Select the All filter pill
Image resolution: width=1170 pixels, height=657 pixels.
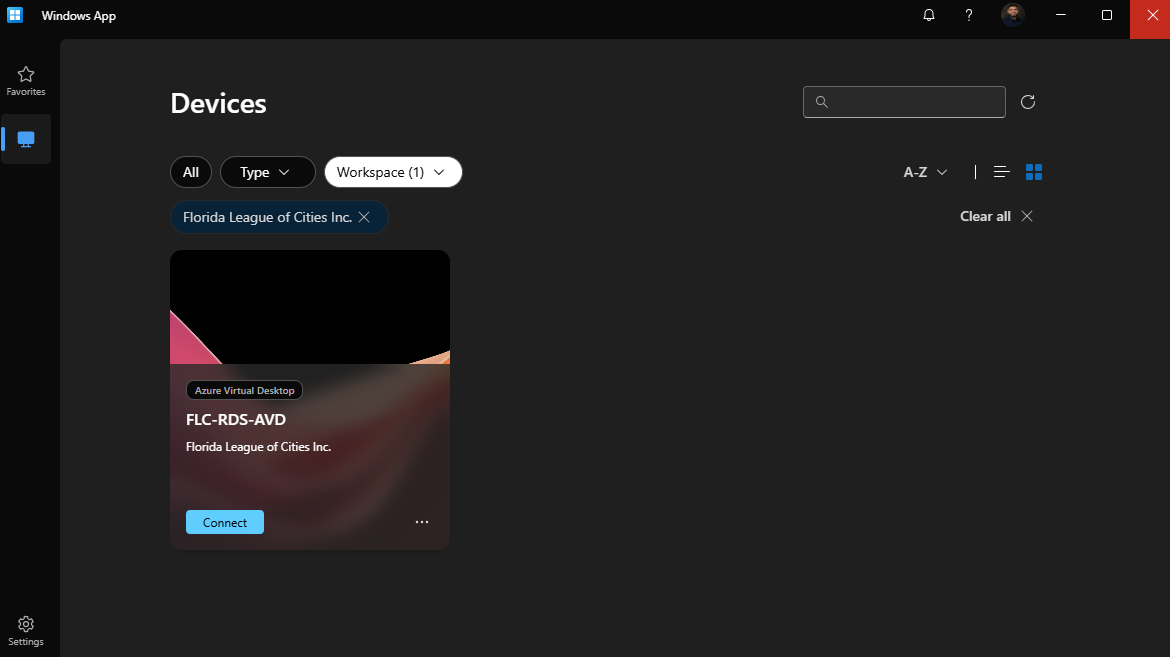pyautogui.click(x=191, y=172)
